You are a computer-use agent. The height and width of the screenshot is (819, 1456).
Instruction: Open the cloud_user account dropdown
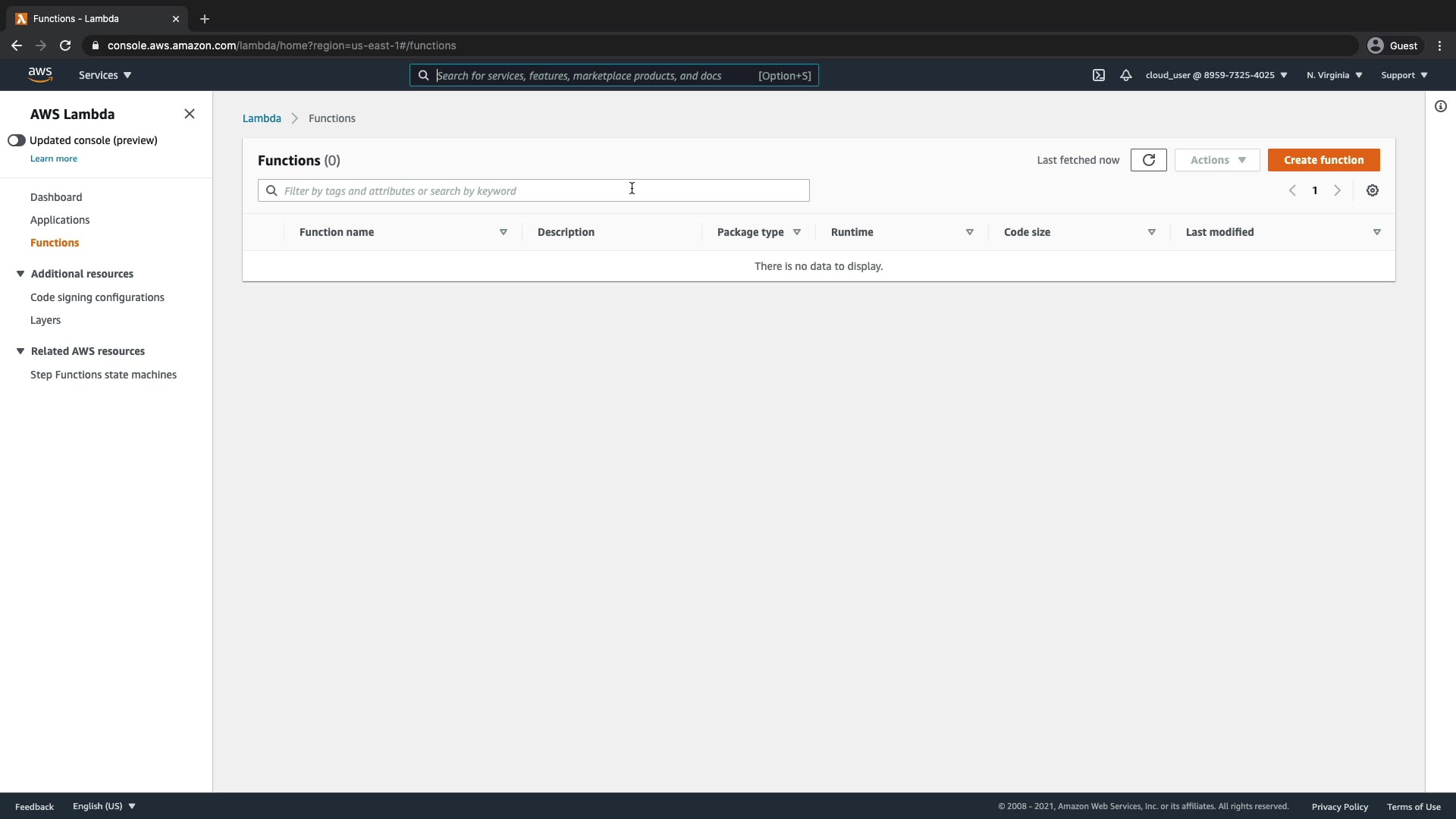1216,75
